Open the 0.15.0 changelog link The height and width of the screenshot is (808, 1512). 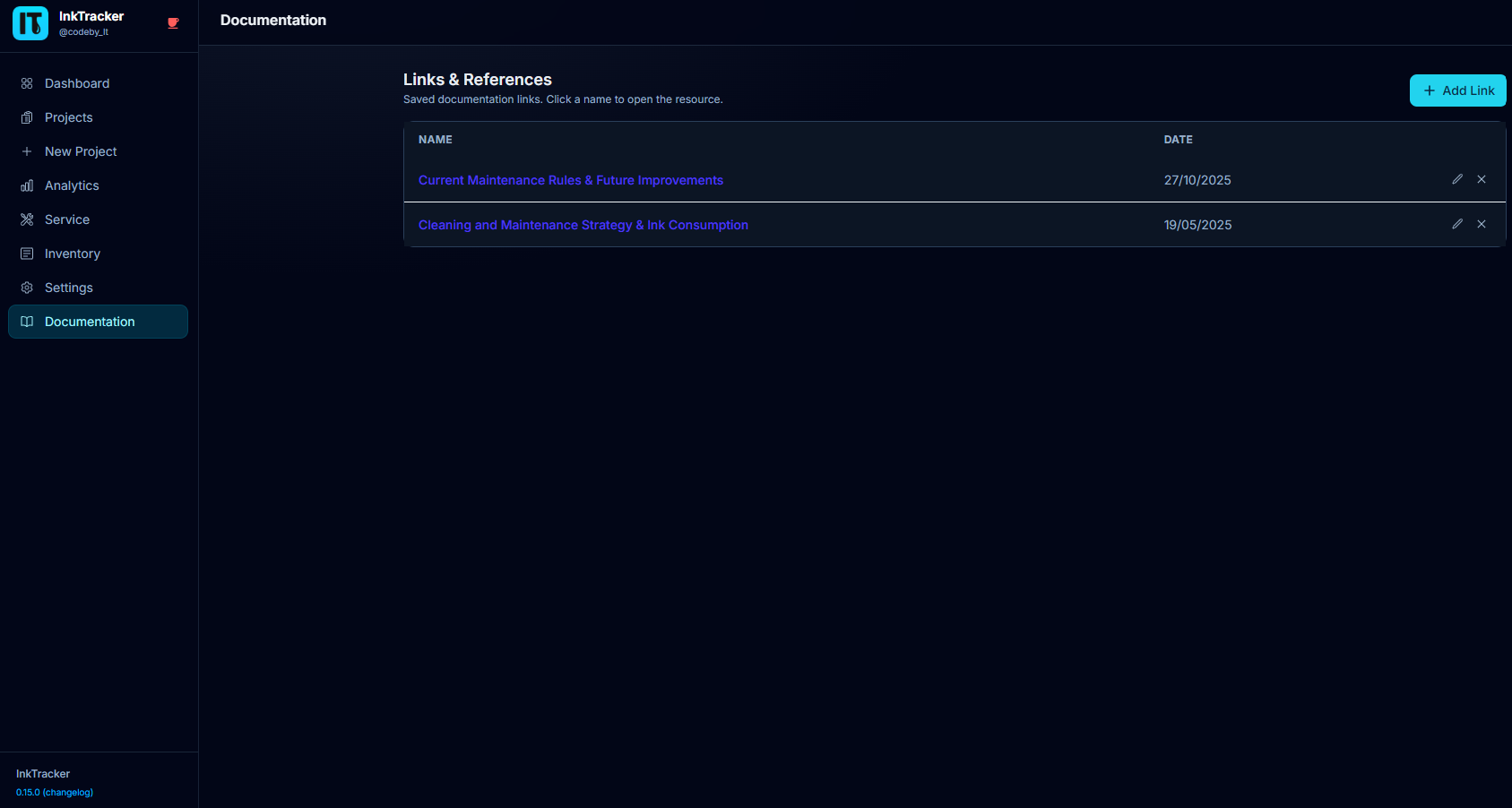tap(55, 792)
